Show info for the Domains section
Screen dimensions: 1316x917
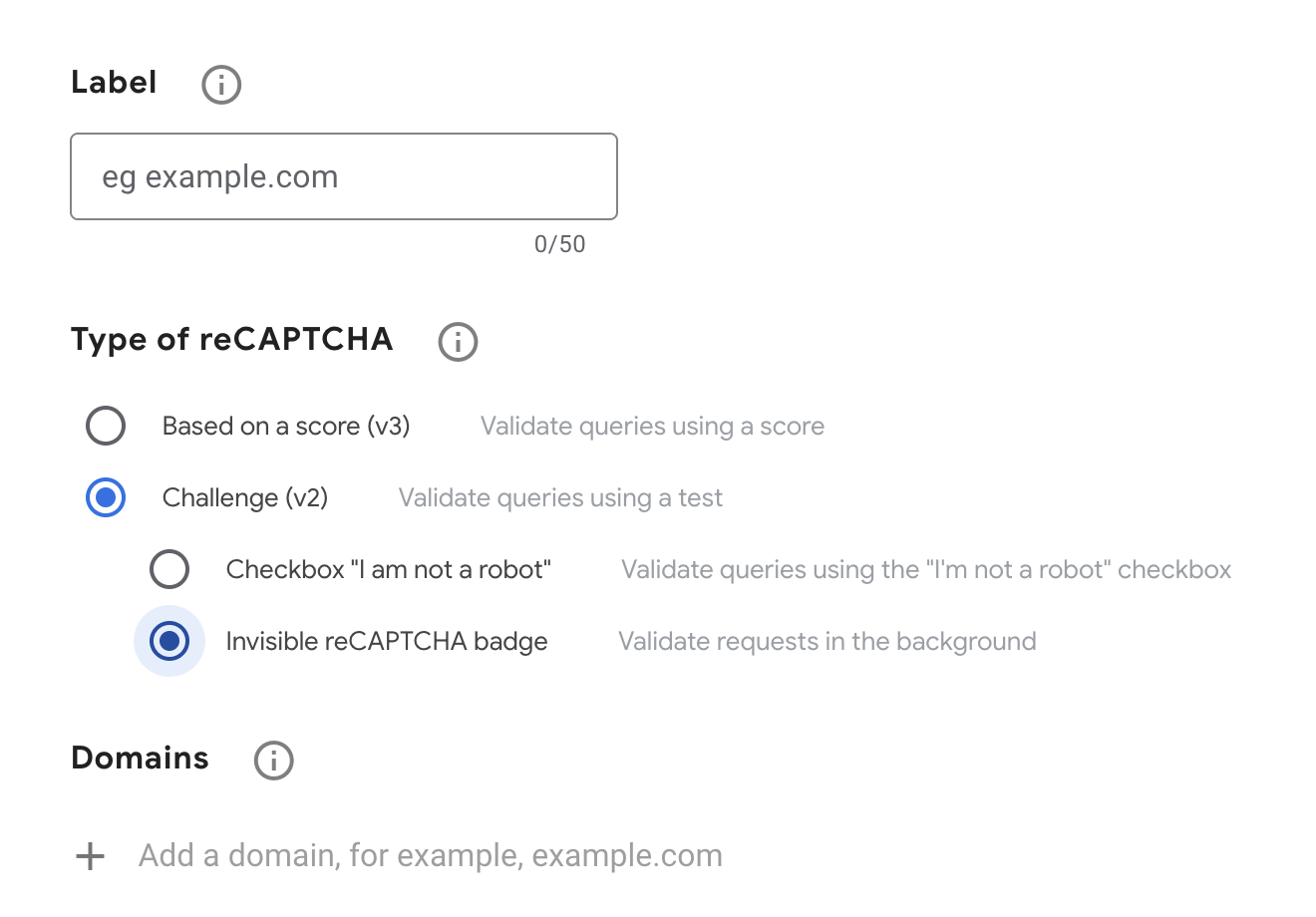[x=274, y=761]
